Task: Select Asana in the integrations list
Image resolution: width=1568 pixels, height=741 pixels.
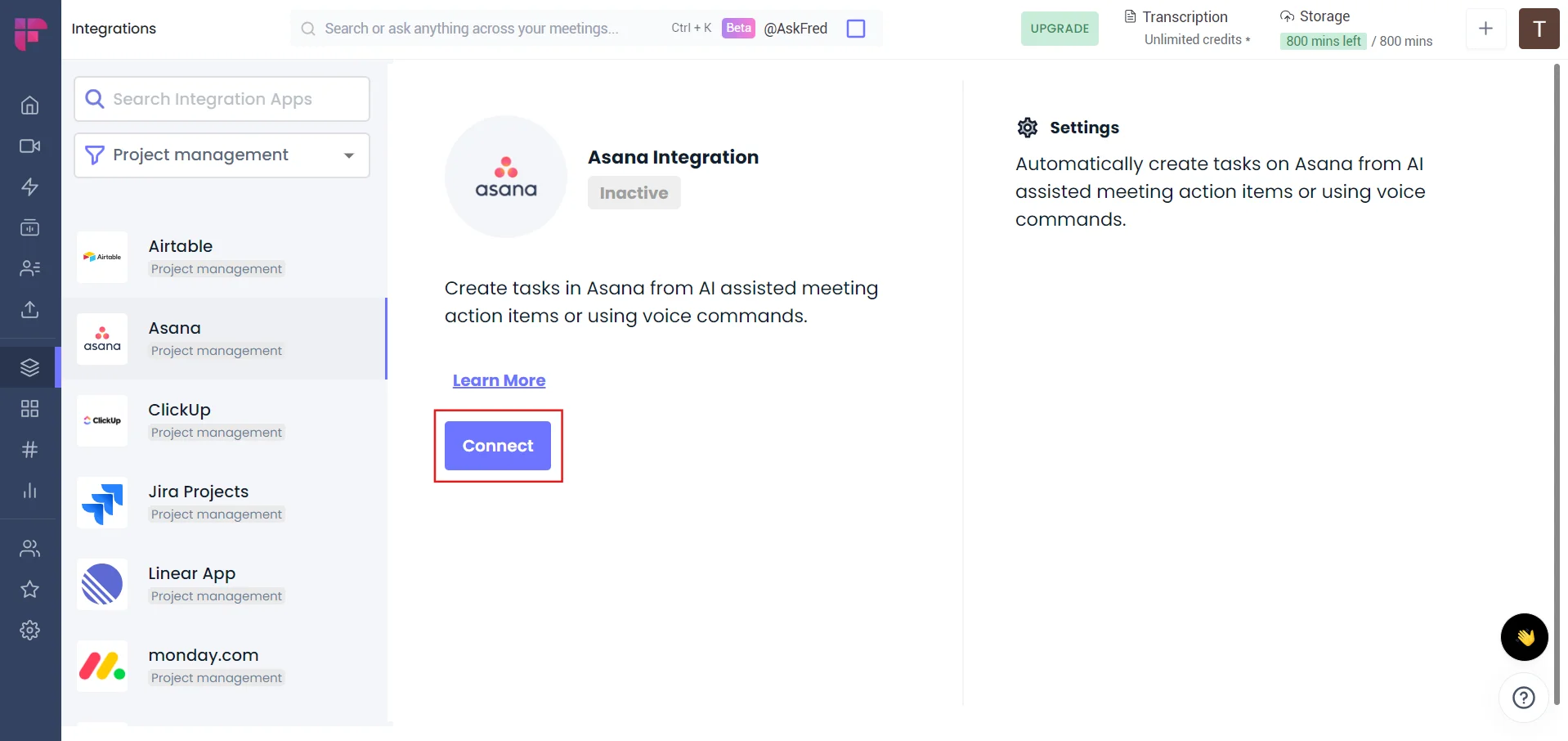Action: pyautogui.click(x=224, y=339)
